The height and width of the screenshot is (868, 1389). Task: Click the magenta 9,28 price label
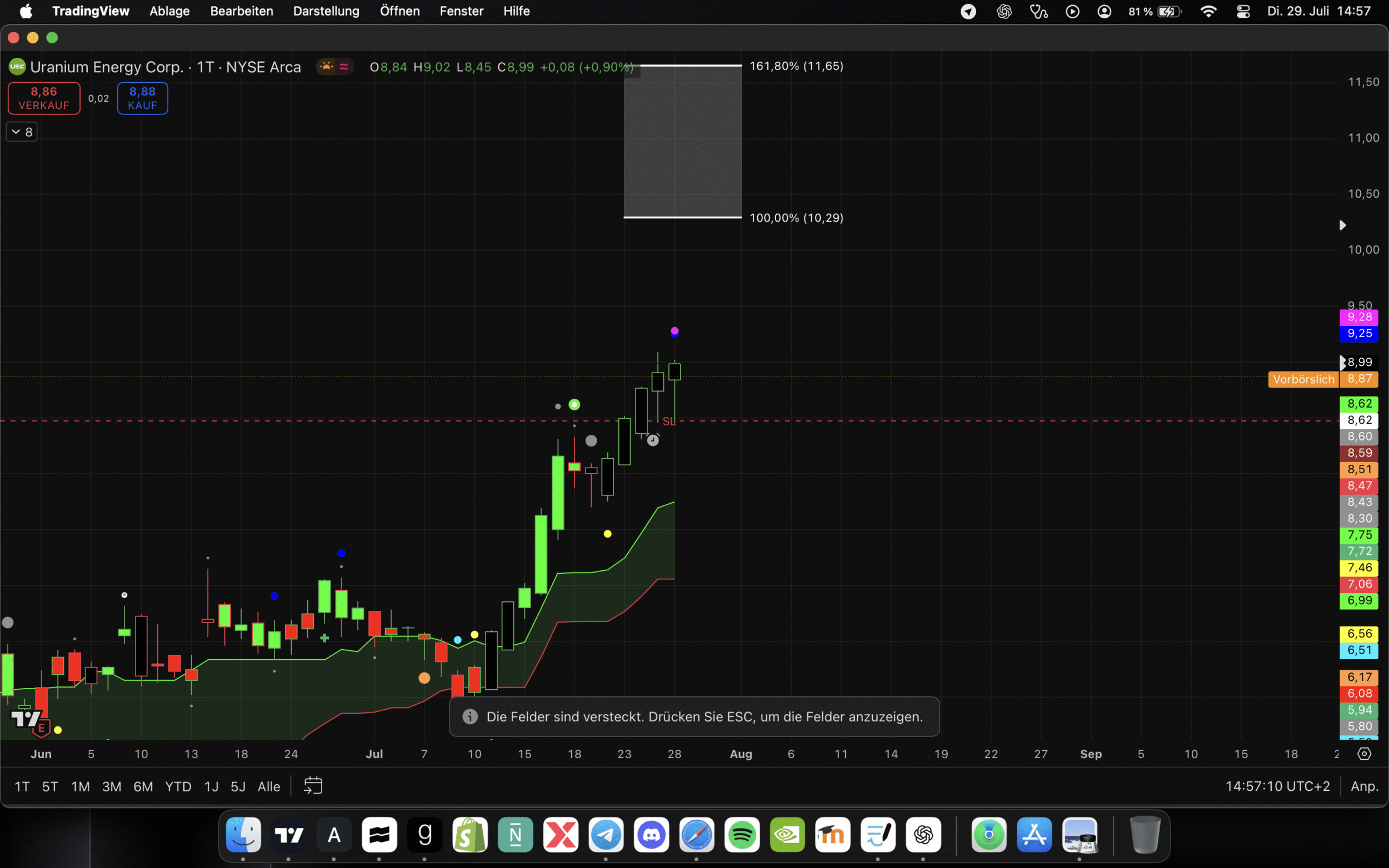pos(1359,317)
